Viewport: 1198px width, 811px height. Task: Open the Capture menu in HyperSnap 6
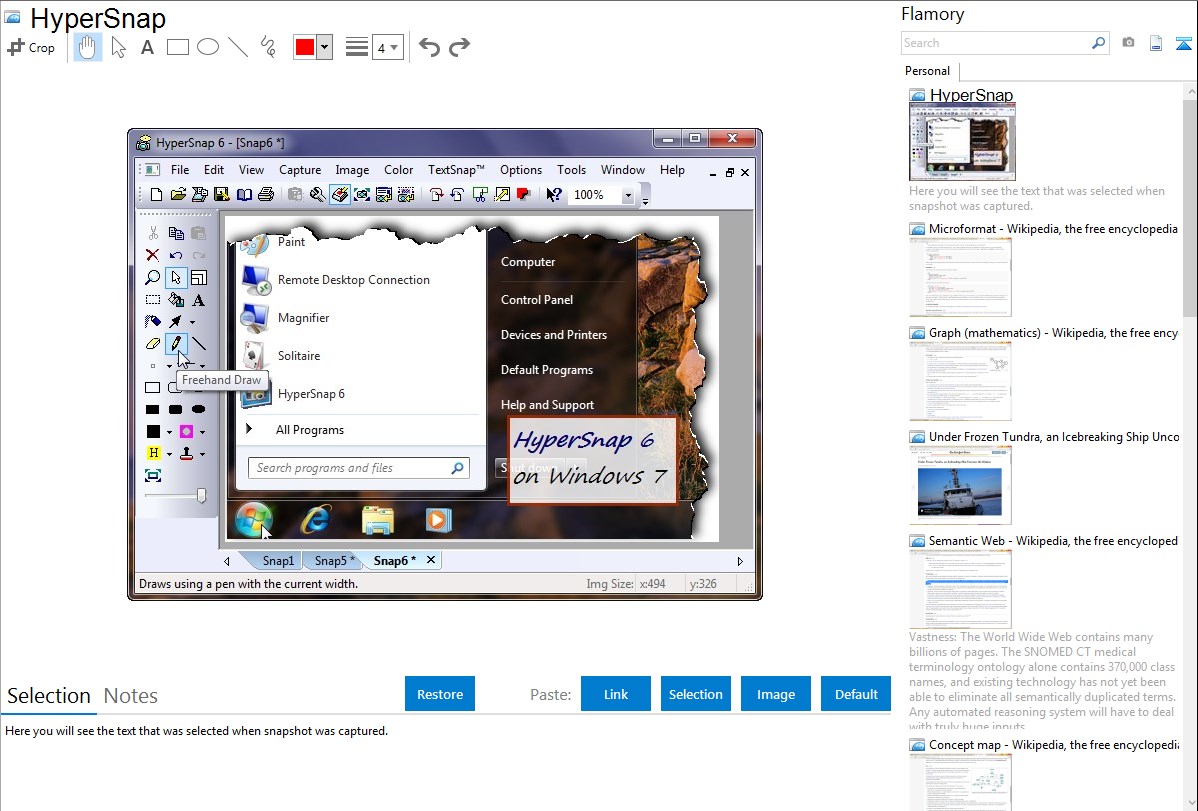tap(300, 170)
